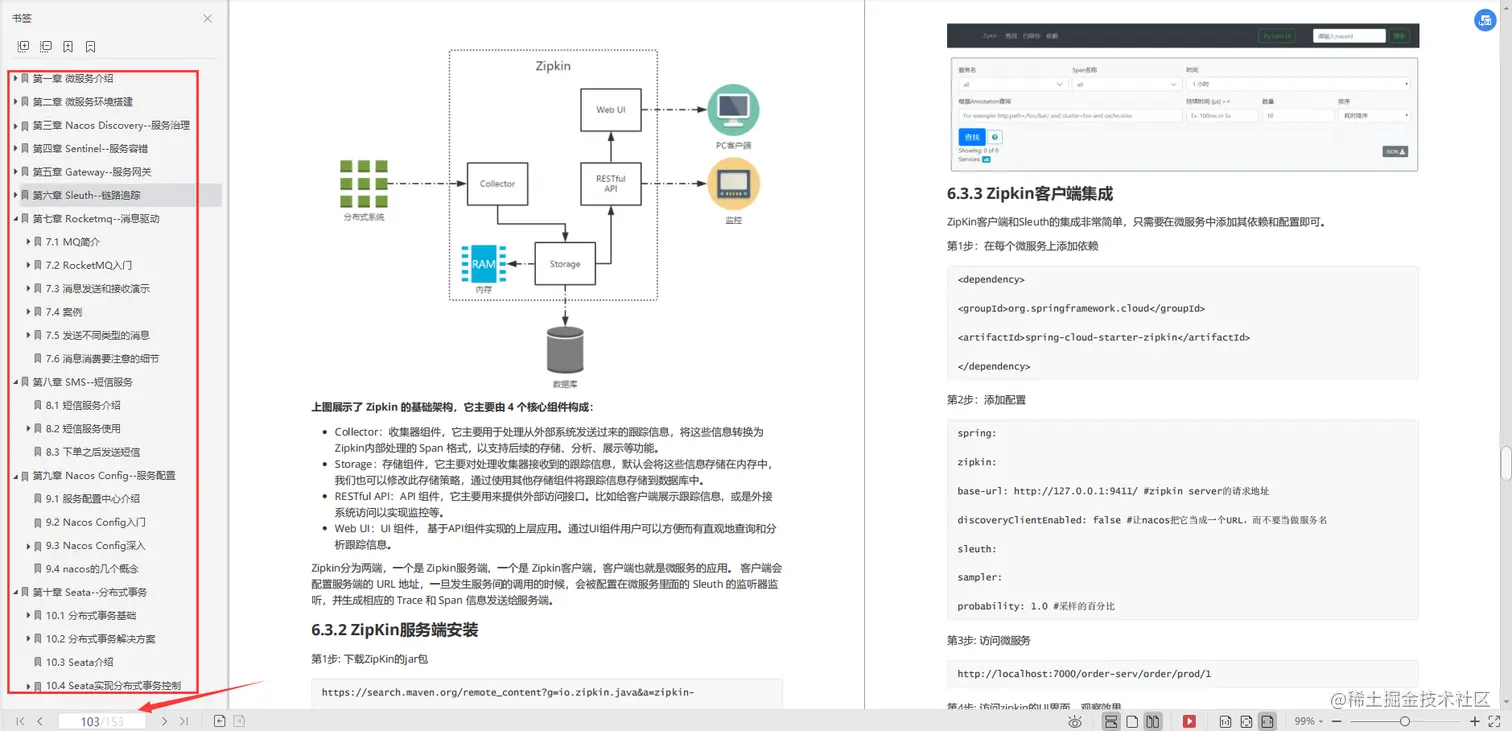Go to the next page
Screen dimensions: 1512x731
164,721
